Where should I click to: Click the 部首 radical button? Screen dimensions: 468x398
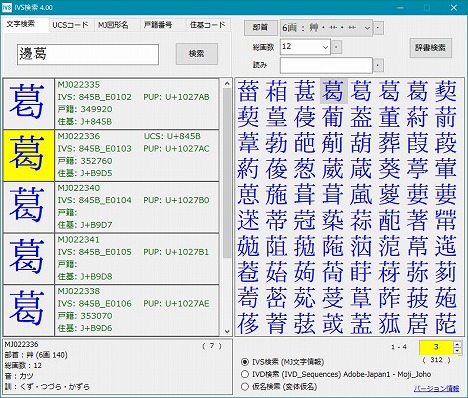click(260, 28)
